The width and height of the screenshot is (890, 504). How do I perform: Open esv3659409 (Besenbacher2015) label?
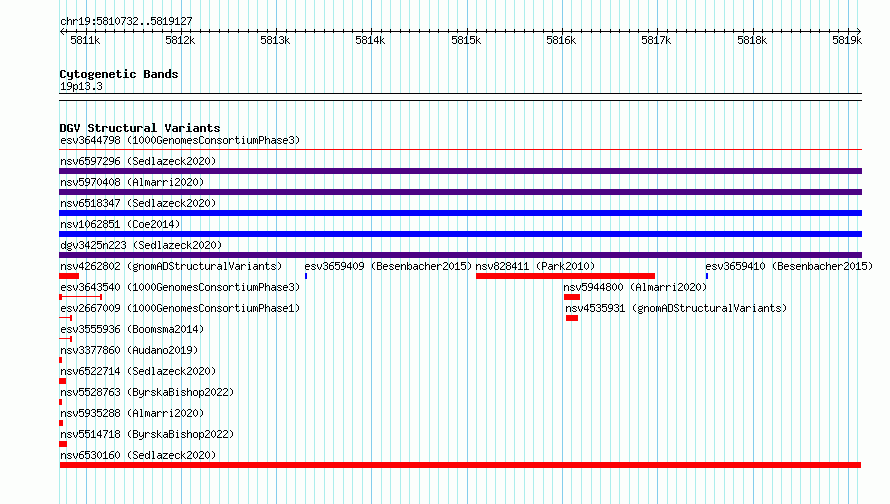click(388, 266)
